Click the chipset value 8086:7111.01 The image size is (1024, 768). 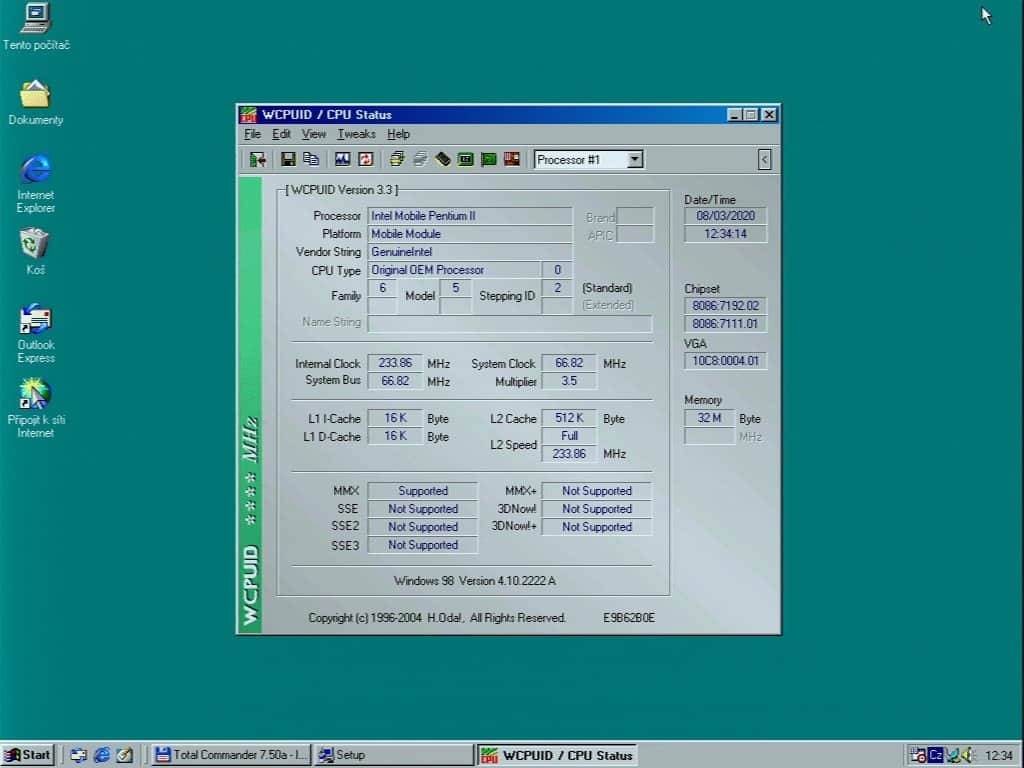pos(726,323)
